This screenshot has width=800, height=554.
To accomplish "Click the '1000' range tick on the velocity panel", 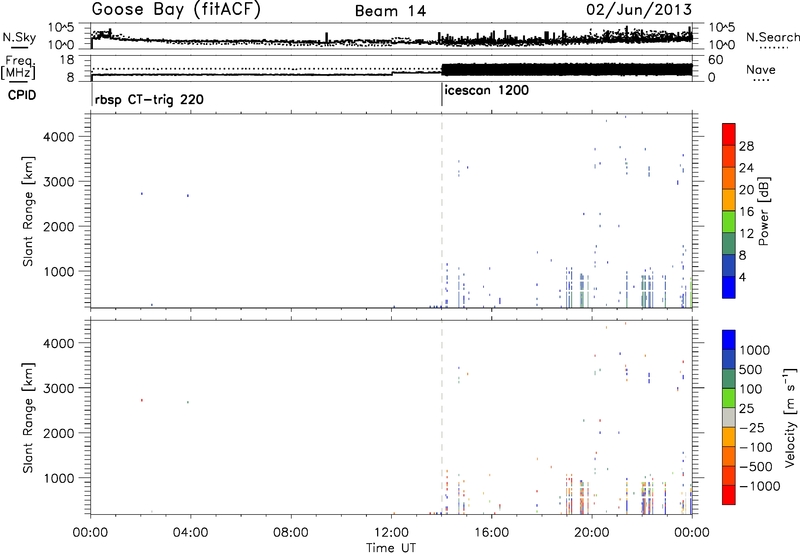I will pos(61,478).
